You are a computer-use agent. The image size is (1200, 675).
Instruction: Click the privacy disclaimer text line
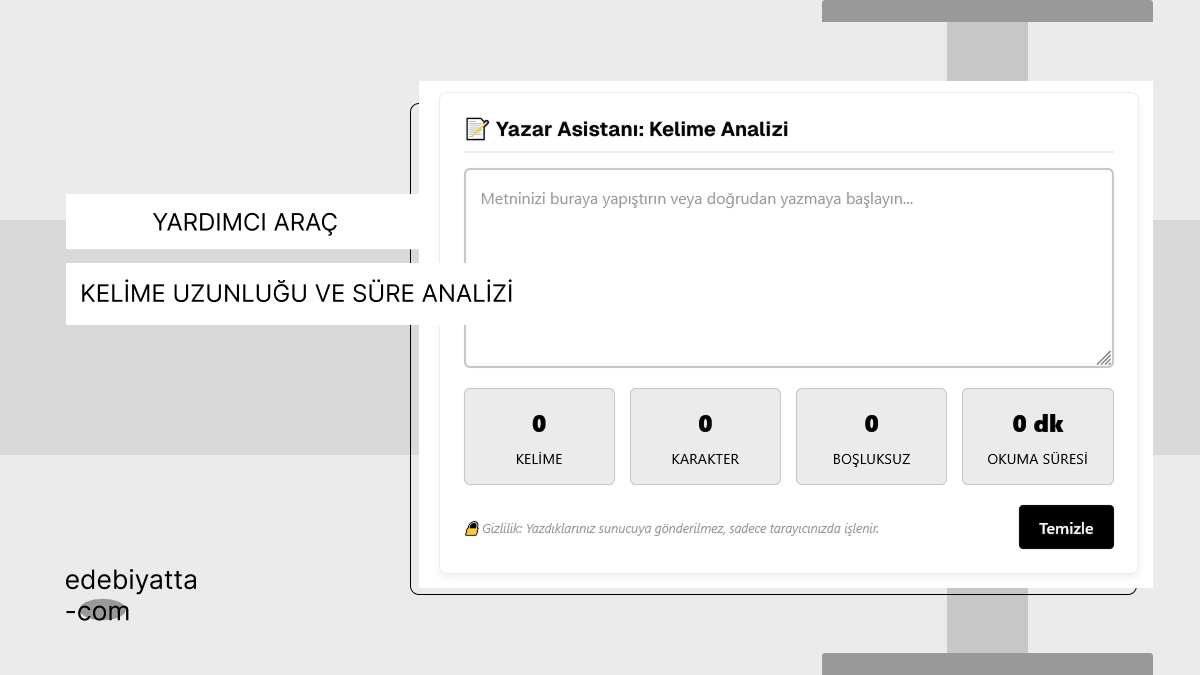pos(680,528)
